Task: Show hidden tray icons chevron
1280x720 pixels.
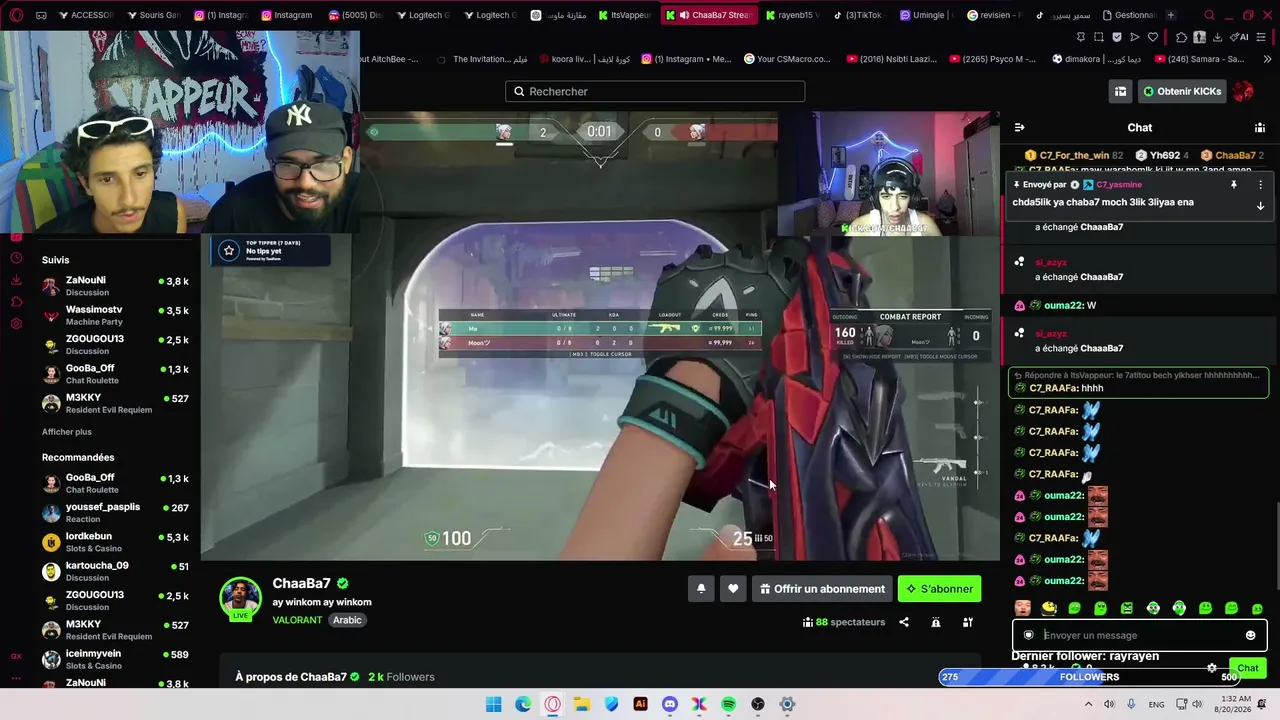Action: (x=1089, y=704)
